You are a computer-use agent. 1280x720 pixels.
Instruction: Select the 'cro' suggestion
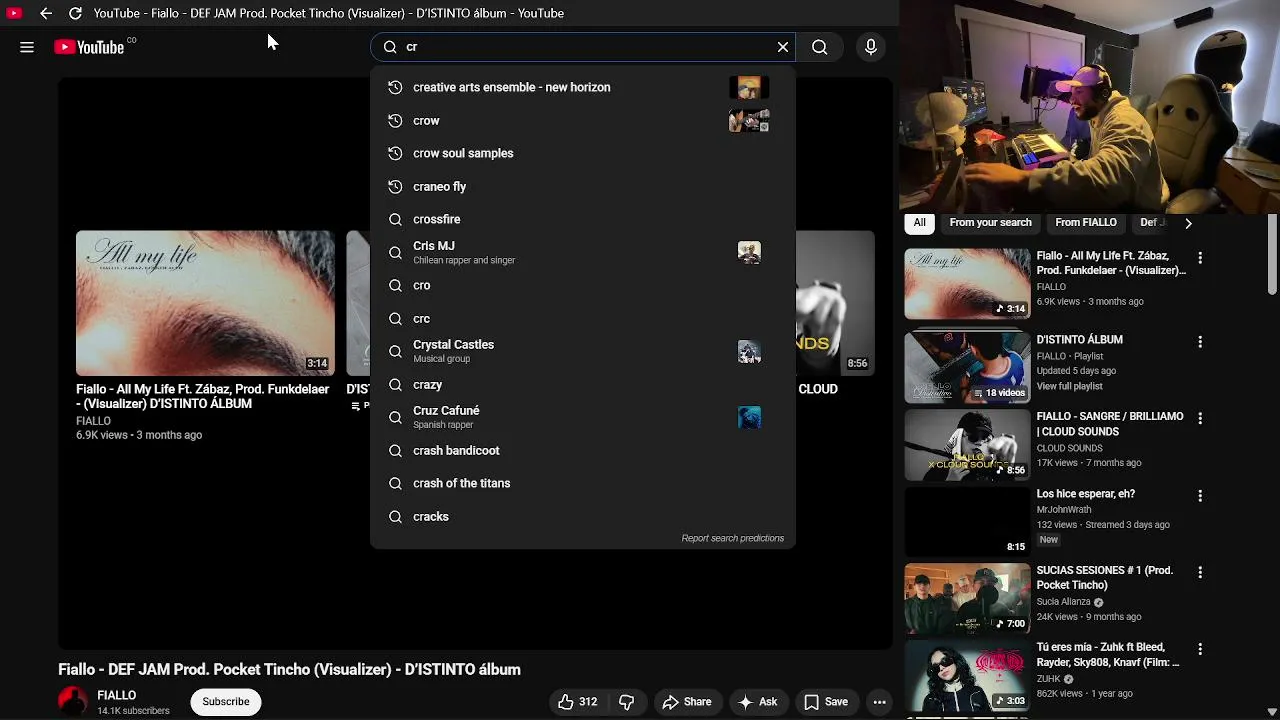(583, 285)
